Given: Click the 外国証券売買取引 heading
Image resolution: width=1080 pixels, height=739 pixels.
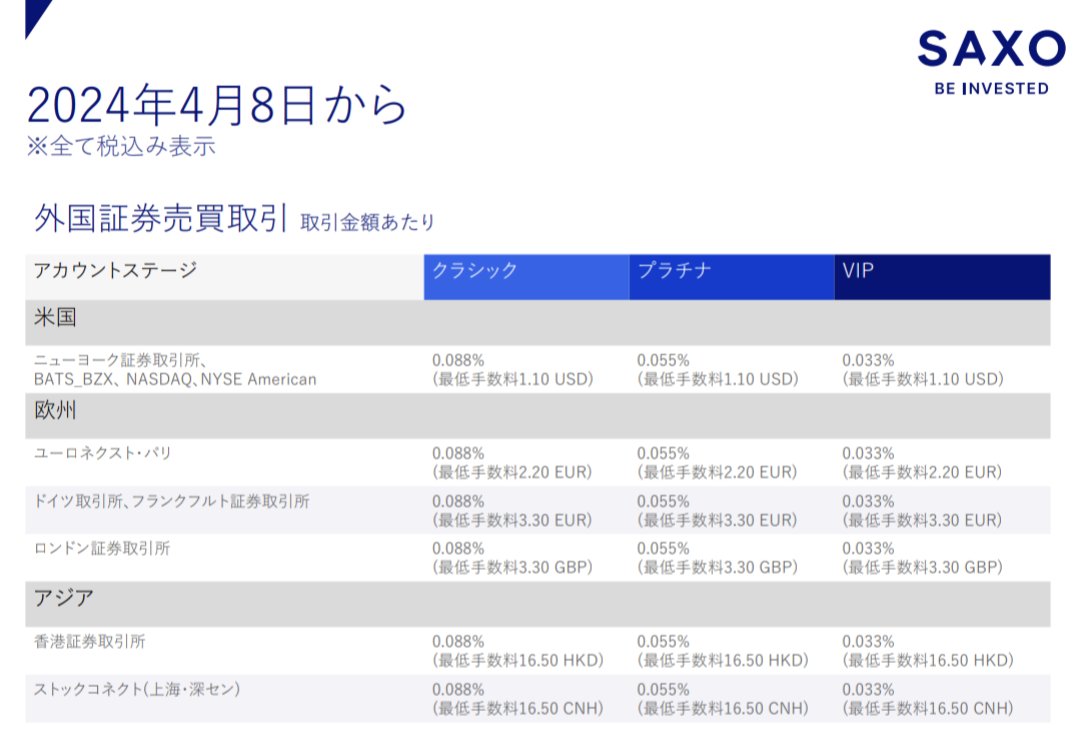Looking at the screenshot, I should [x=160, y=214].
